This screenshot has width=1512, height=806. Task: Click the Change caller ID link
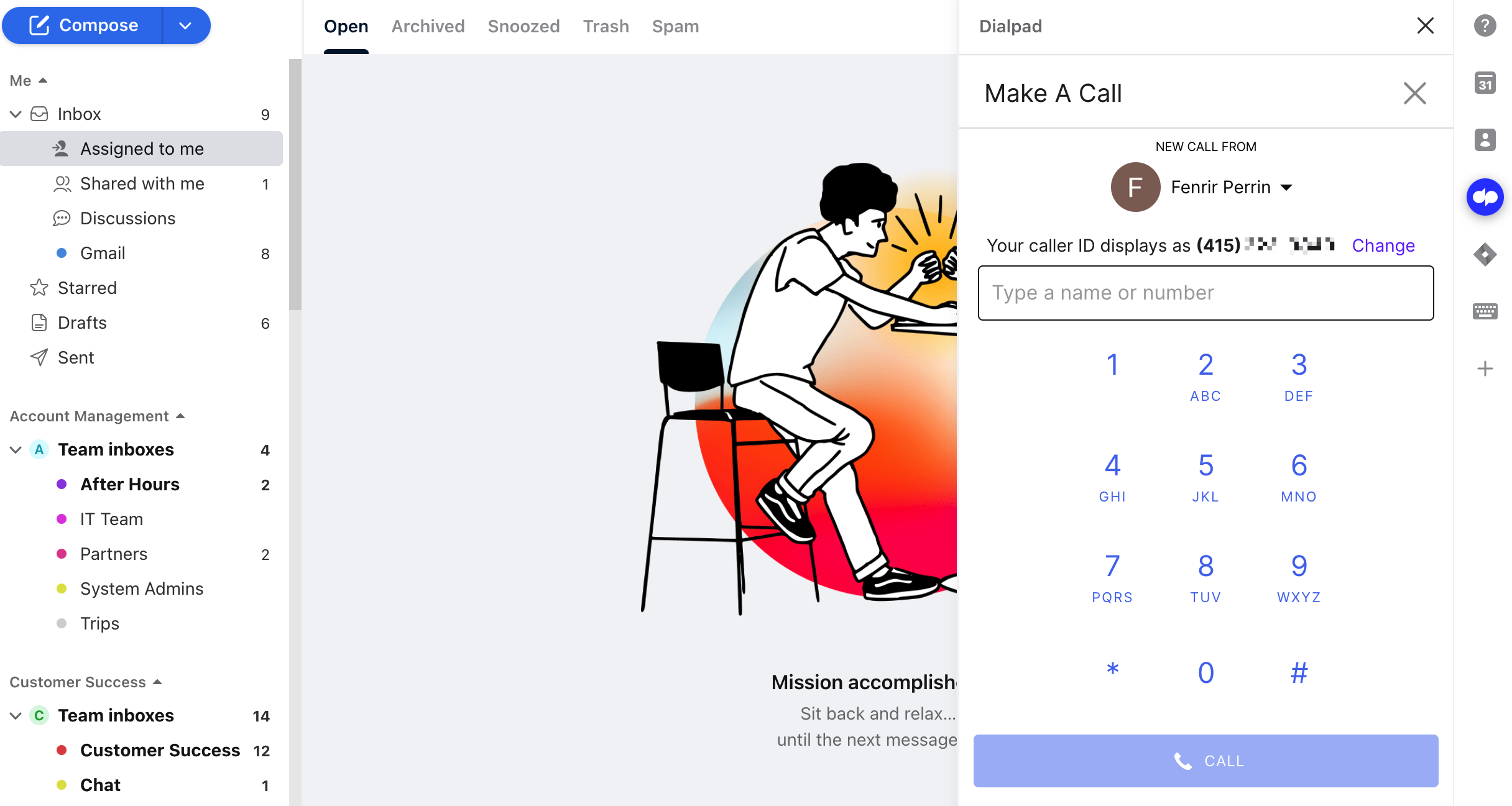point(1383,245)
